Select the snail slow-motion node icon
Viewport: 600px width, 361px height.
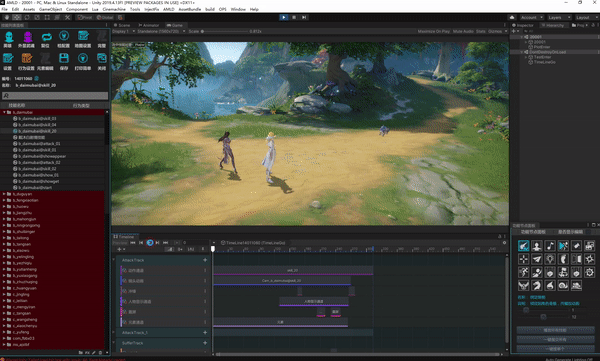(563, 285)
